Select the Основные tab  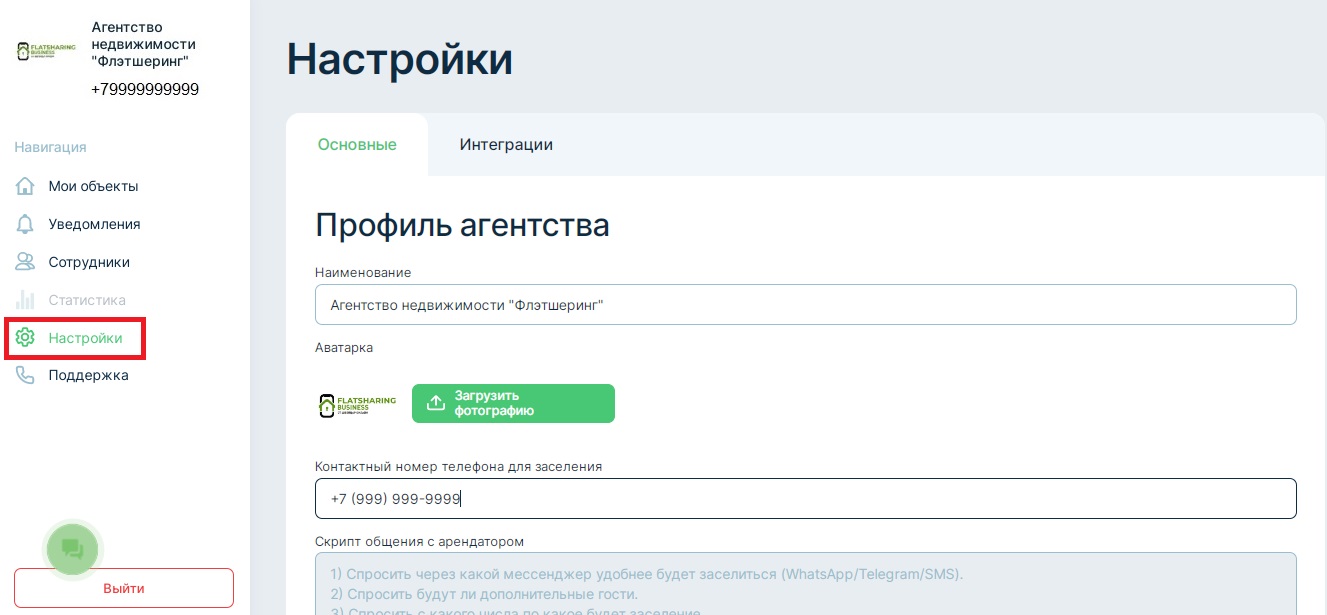coord(357,145)
